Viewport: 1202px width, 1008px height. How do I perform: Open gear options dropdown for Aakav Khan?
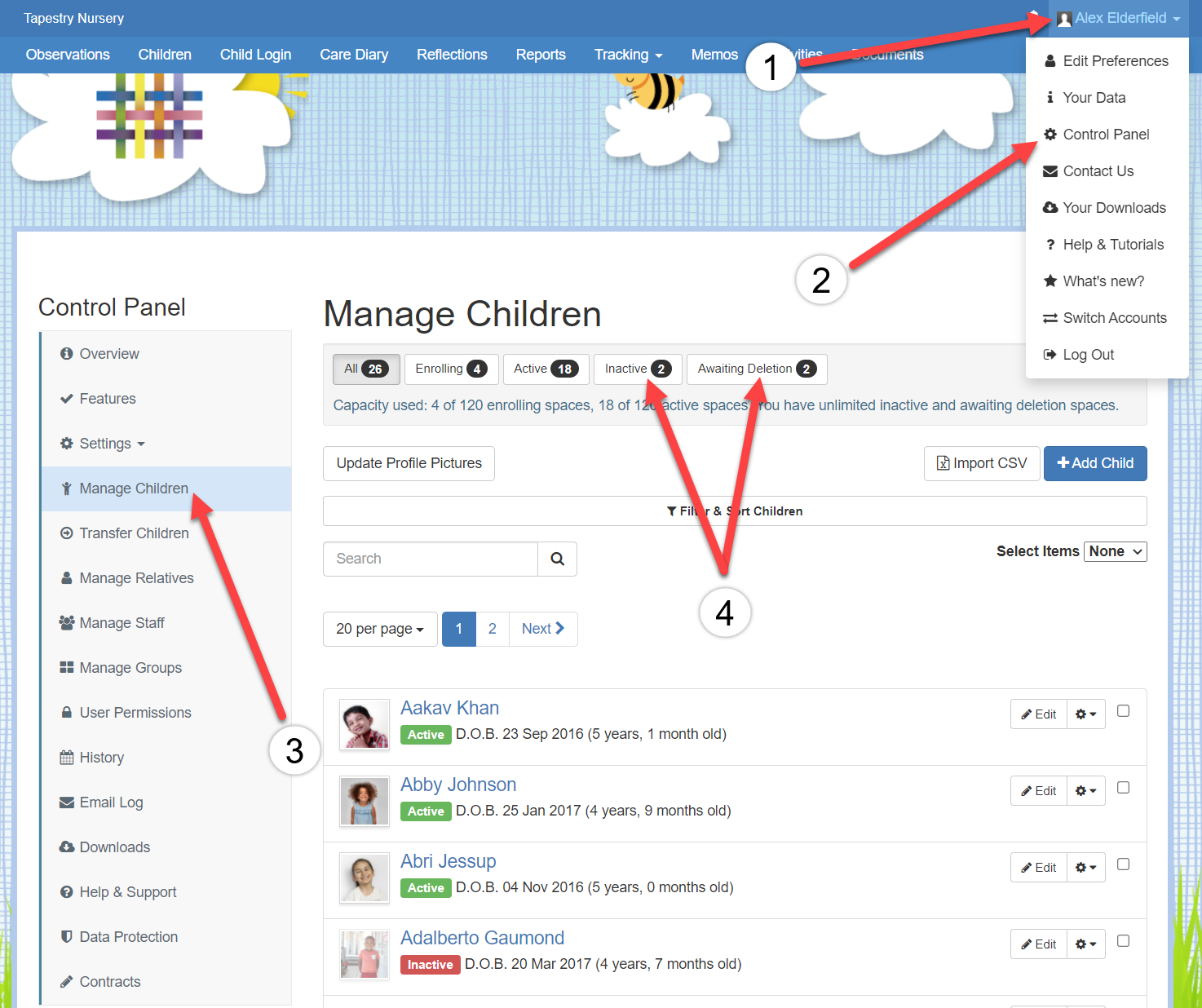1085,714
